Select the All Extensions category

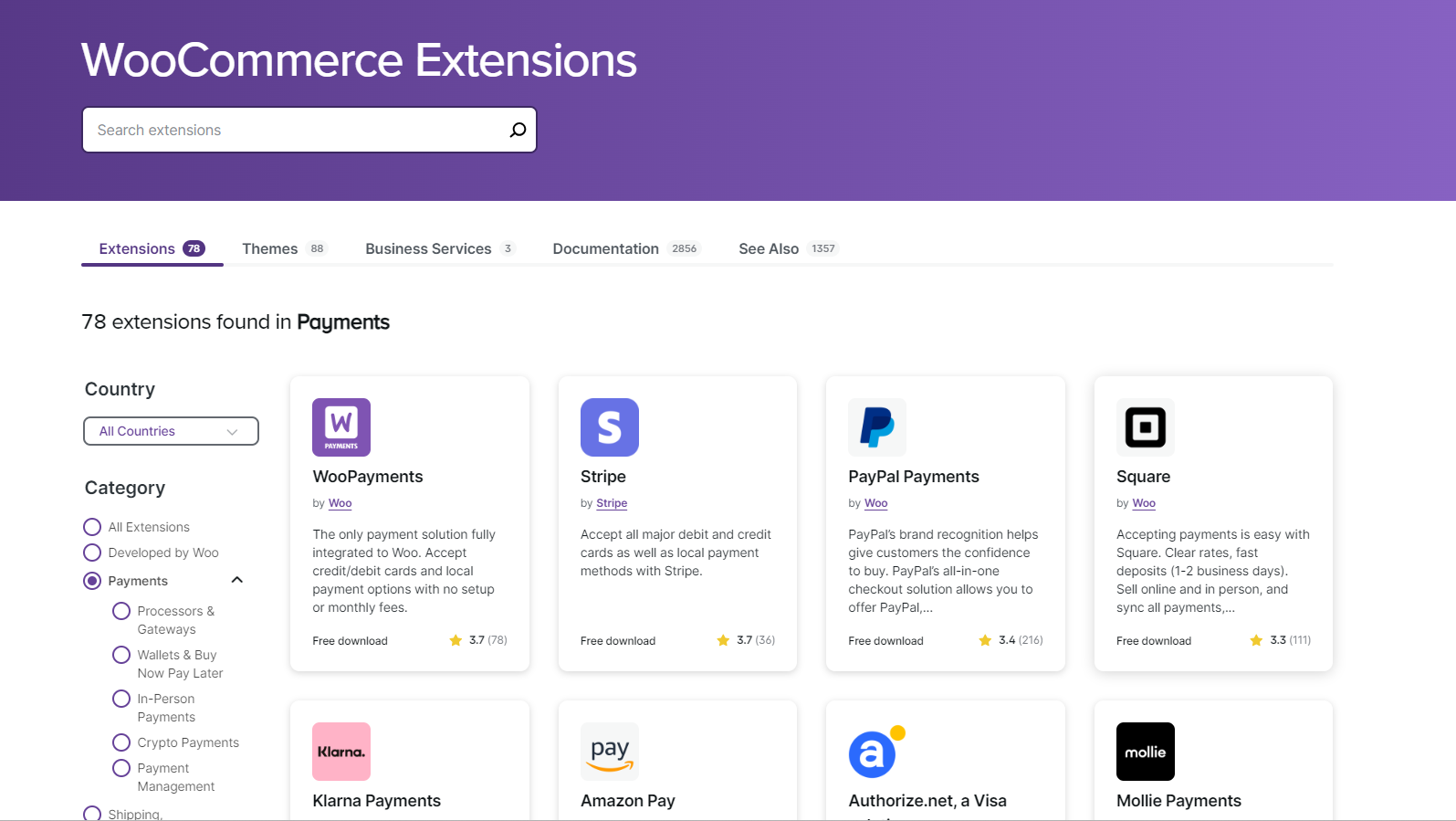click(92, 527)
